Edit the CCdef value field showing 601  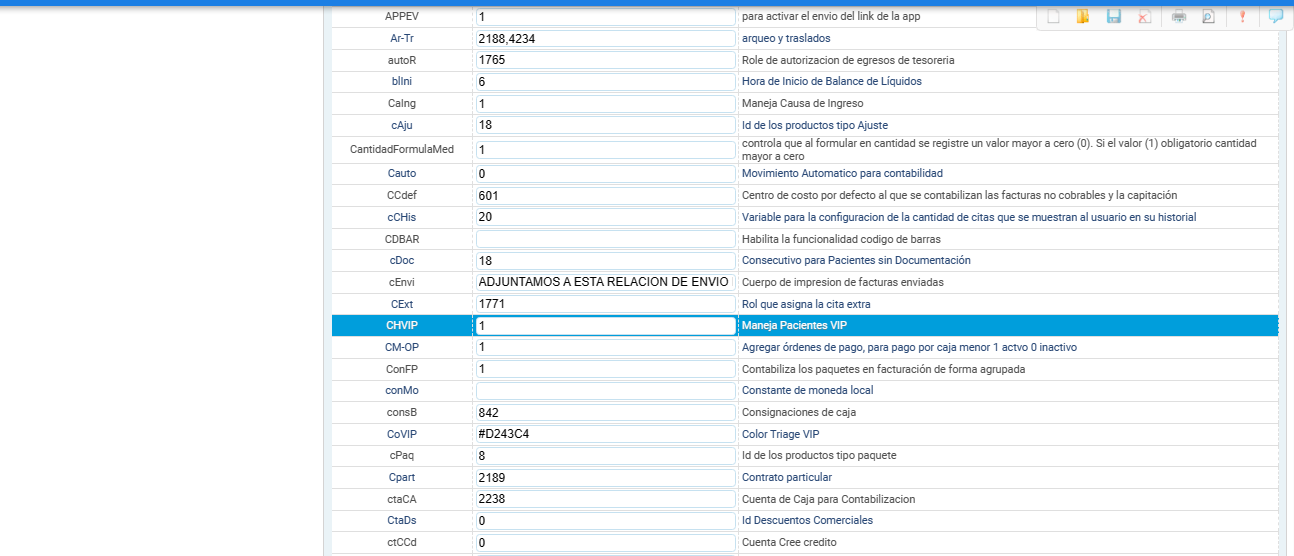(605, 195)
